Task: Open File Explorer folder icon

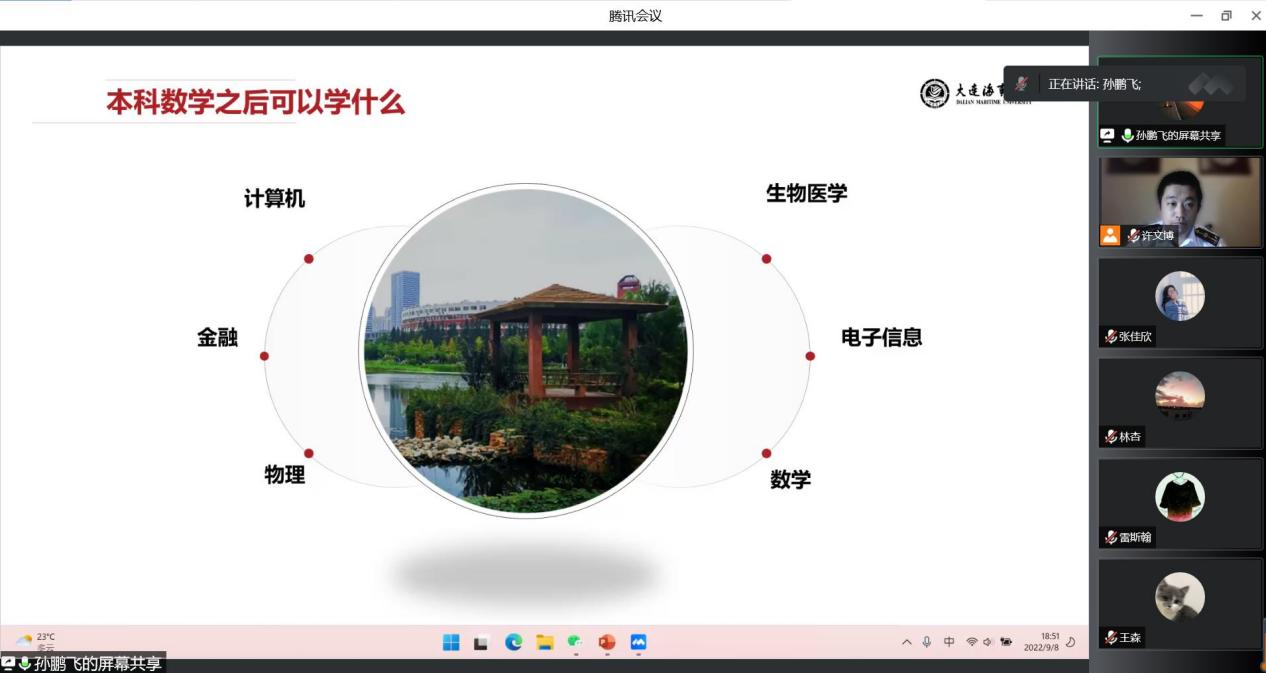Action: (x=544, y=642)
